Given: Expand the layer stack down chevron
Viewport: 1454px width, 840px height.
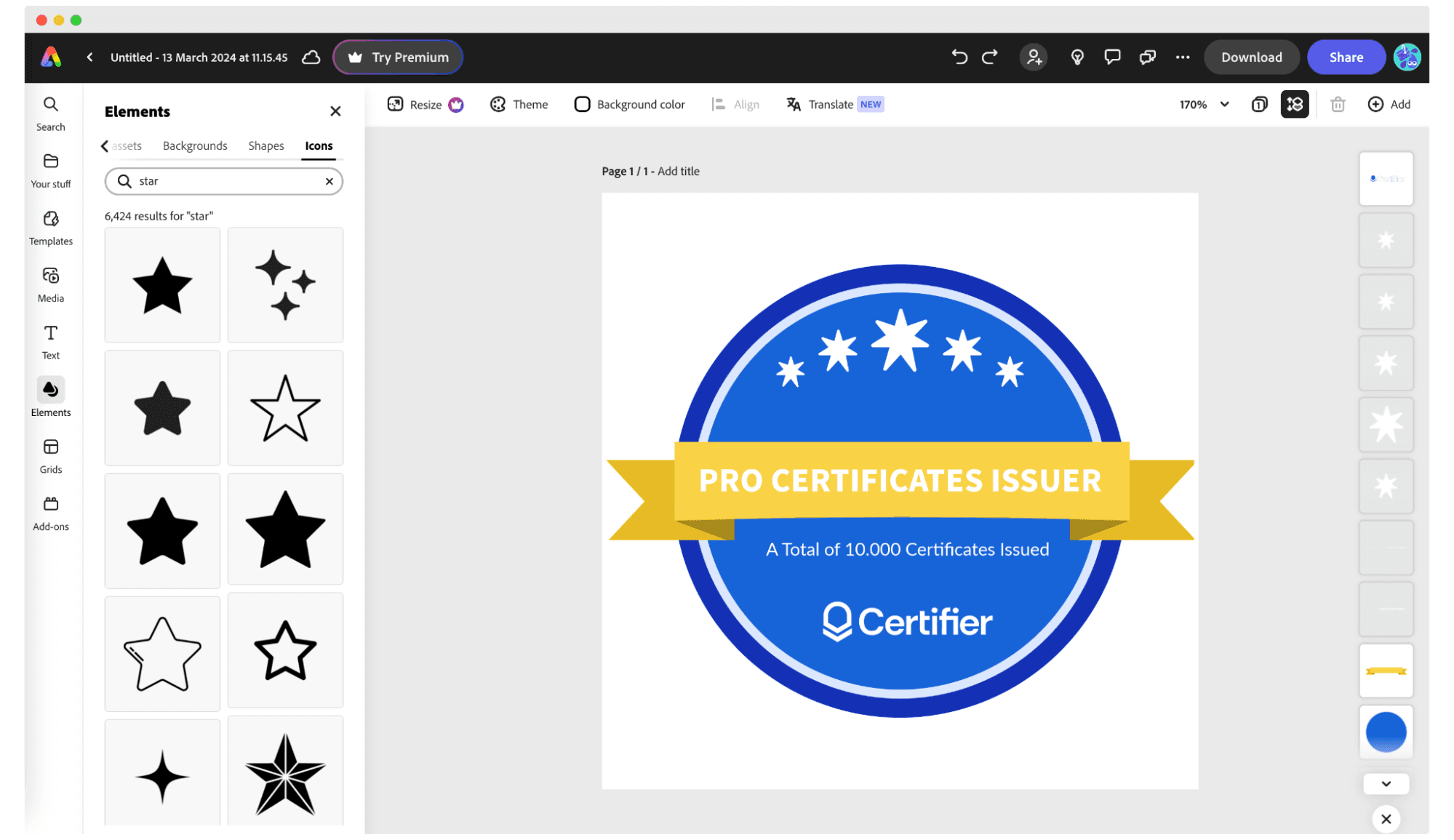Looking at the screenshot, I should point(1386,783).
